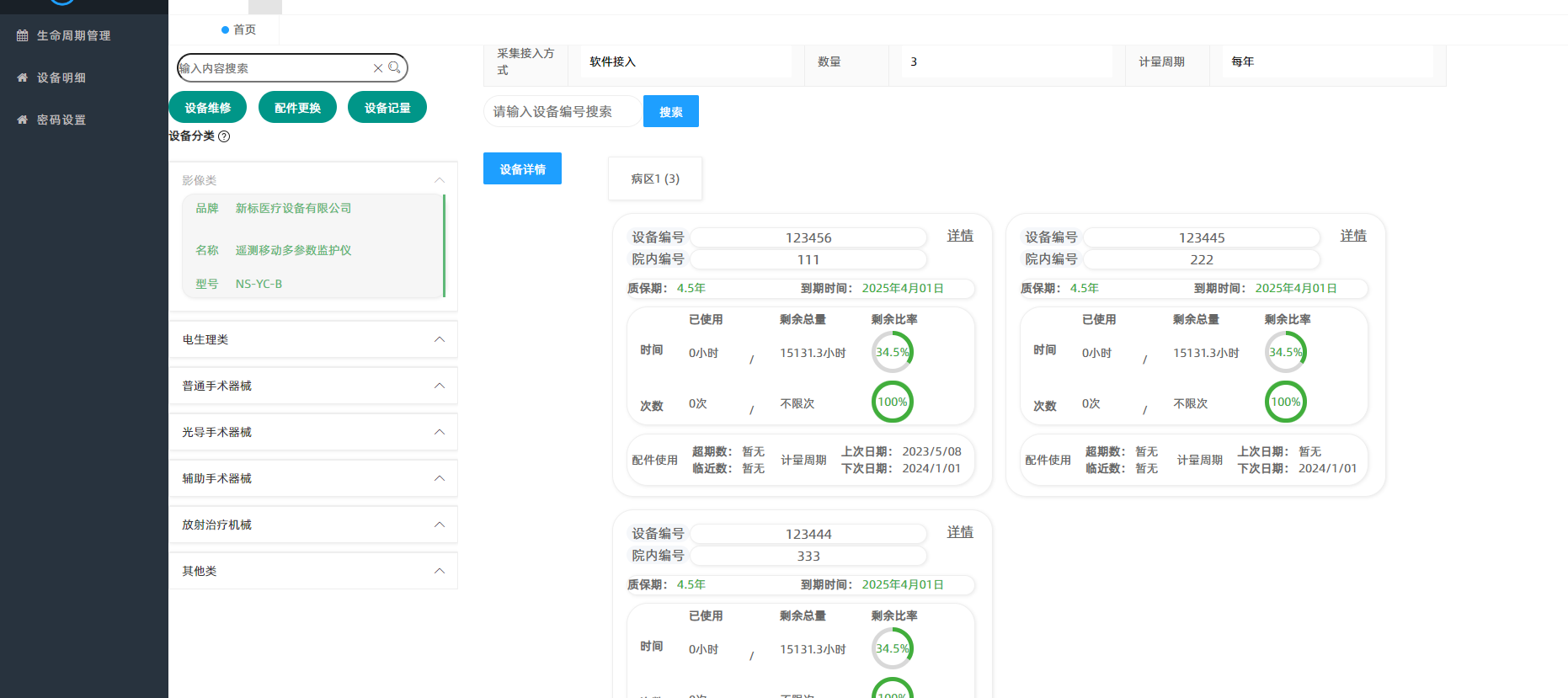The width and height of the screenshot is (1568, 698).
Task: Focus the 请输入设备编号搜索 field
Action: pos(562,111)
